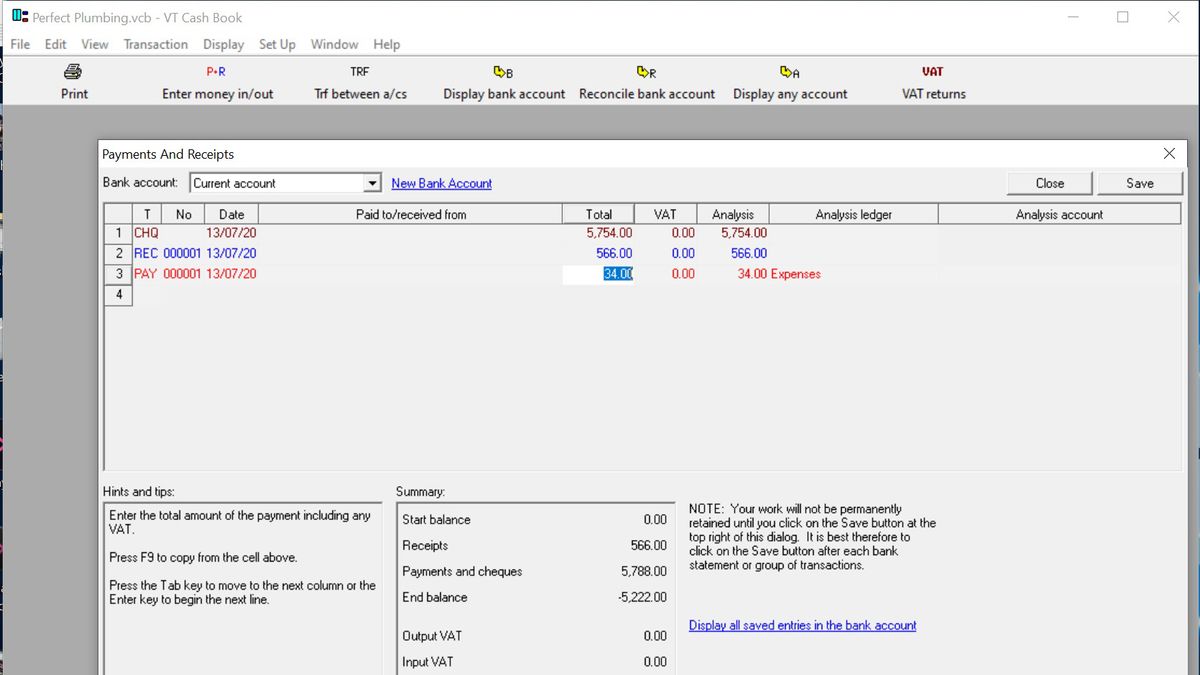The image size is (1200, 675).
Task: Open Display any account tool
Action: pos(790,82)
